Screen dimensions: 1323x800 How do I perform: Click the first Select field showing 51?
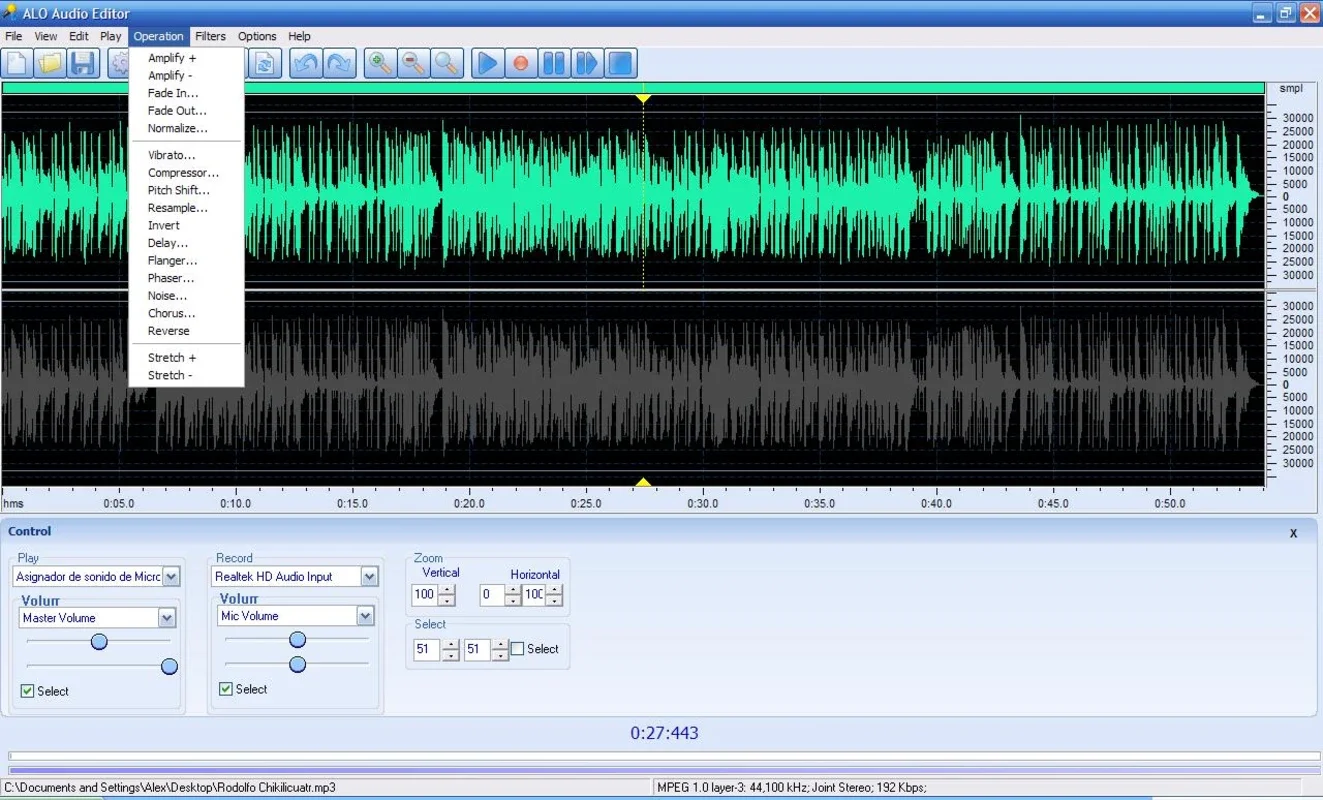426,650
